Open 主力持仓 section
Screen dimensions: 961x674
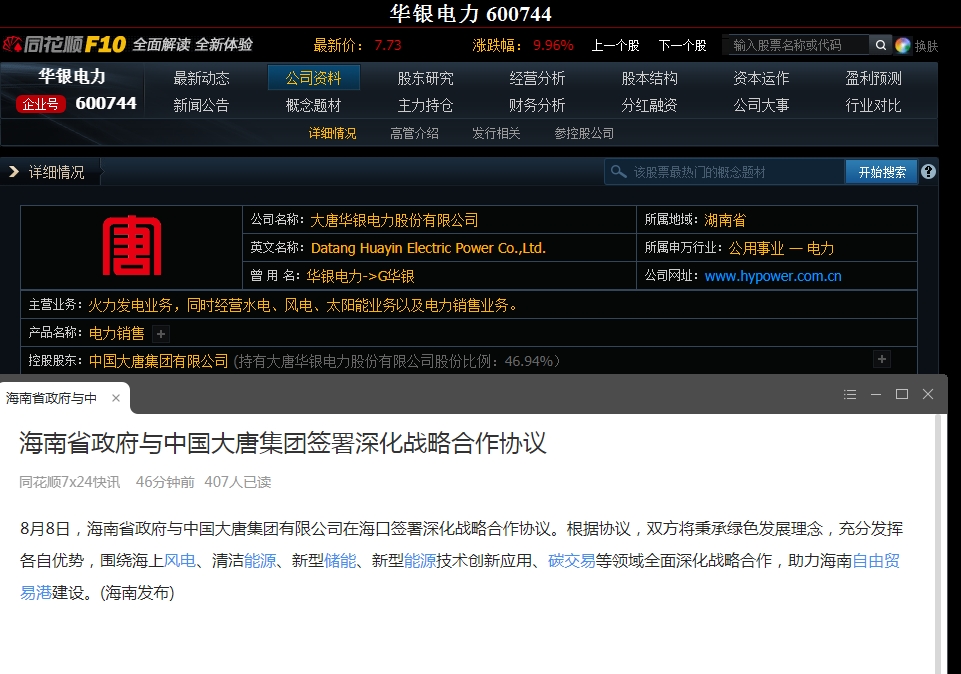click(x=425, y=105)
